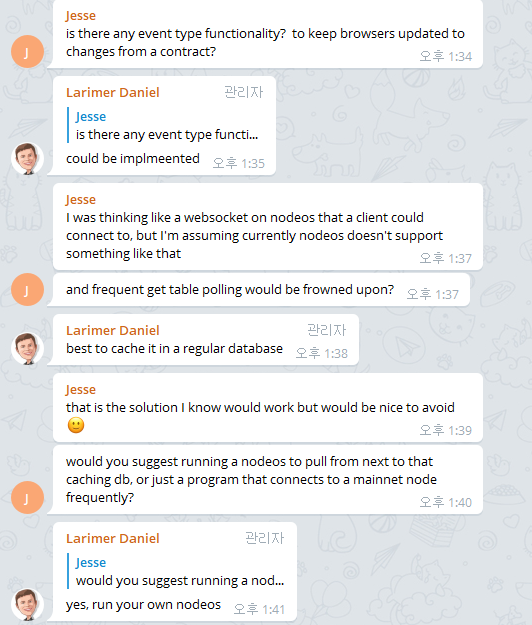Click the smiley emoji in Jesse's message
Screen dimensions: 532x625
click(76, 425)
